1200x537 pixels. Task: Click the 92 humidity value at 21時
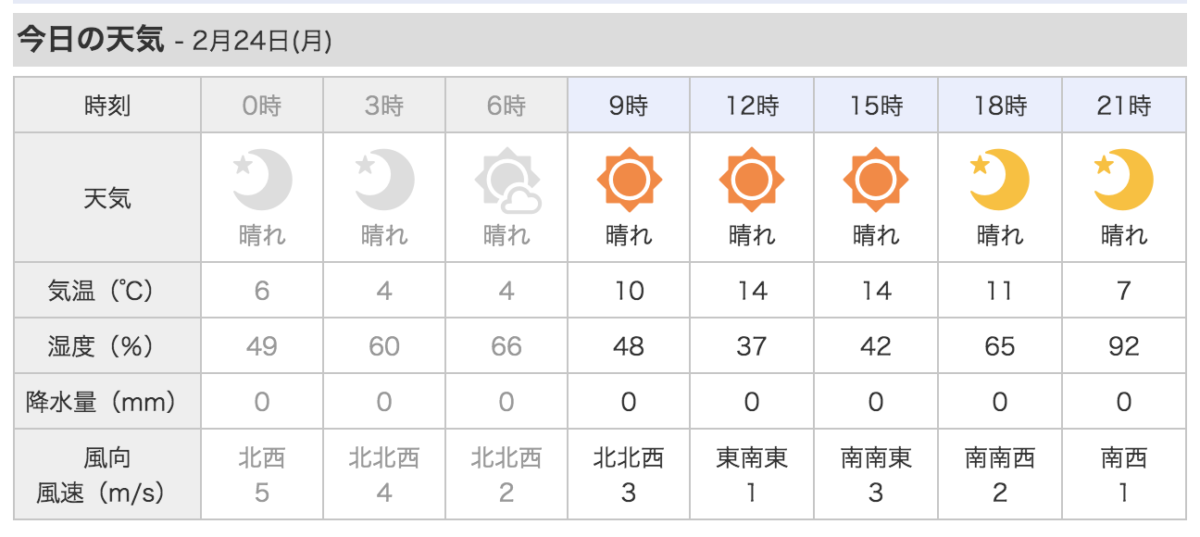[x=1124, y=347]
